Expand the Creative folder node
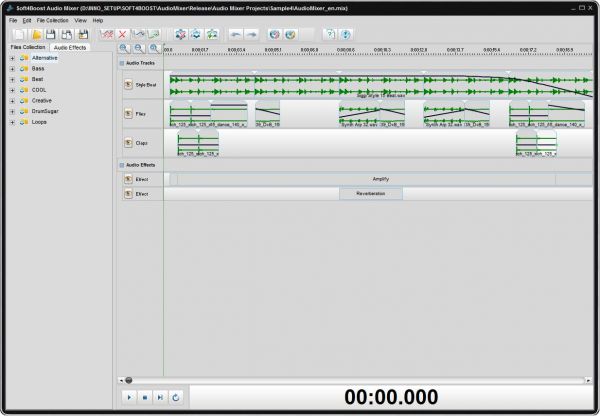This screenshot has width=600, height=416. [12, 101]
